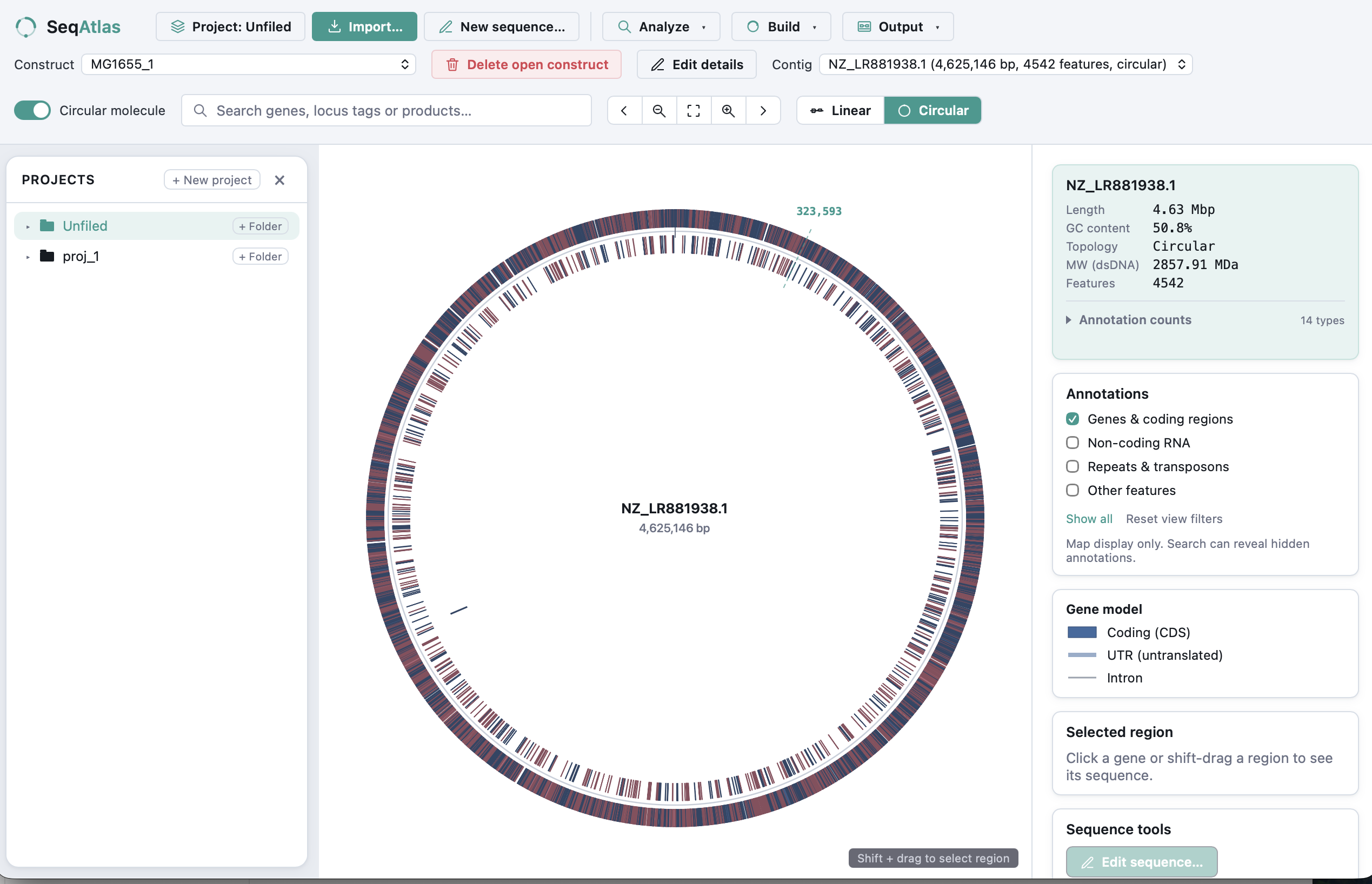
Task: Select the proj_1 folder icon
Action: click(x=47, y=256)
